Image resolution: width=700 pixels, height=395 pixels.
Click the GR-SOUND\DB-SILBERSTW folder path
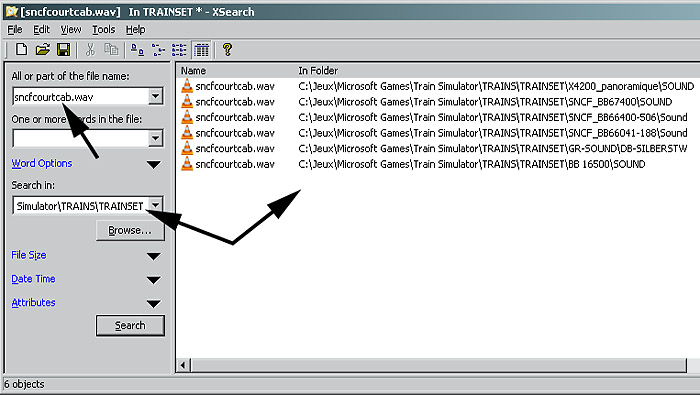(493, 149)
